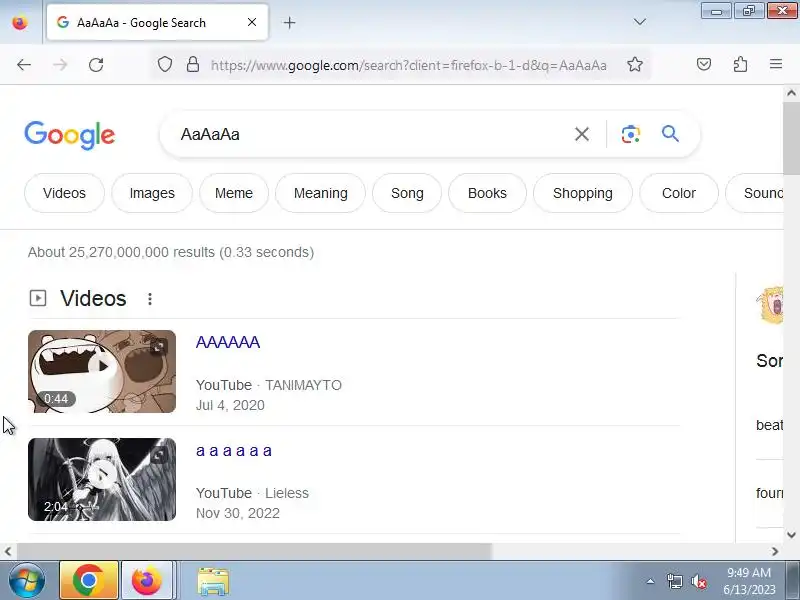Open Chrome from the Windows taskbar
The image size is (800, 600).
click(x=89, y=580)
